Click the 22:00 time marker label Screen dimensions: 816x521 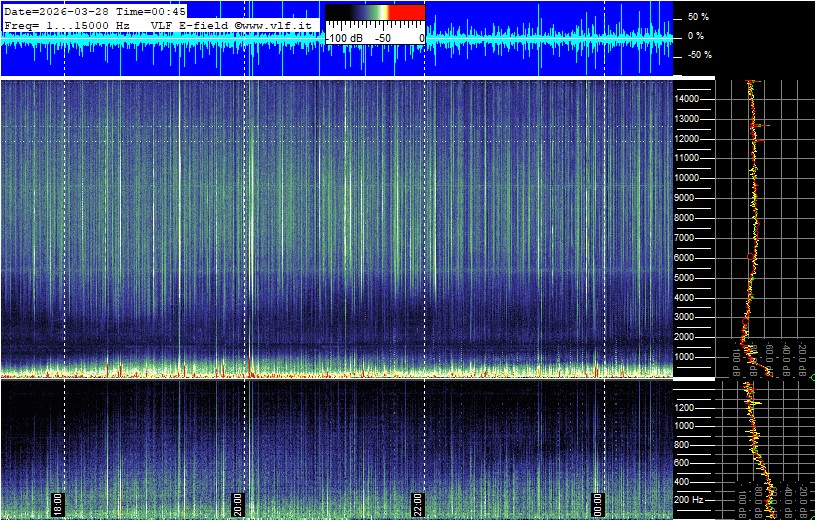[x=417, y=503]
